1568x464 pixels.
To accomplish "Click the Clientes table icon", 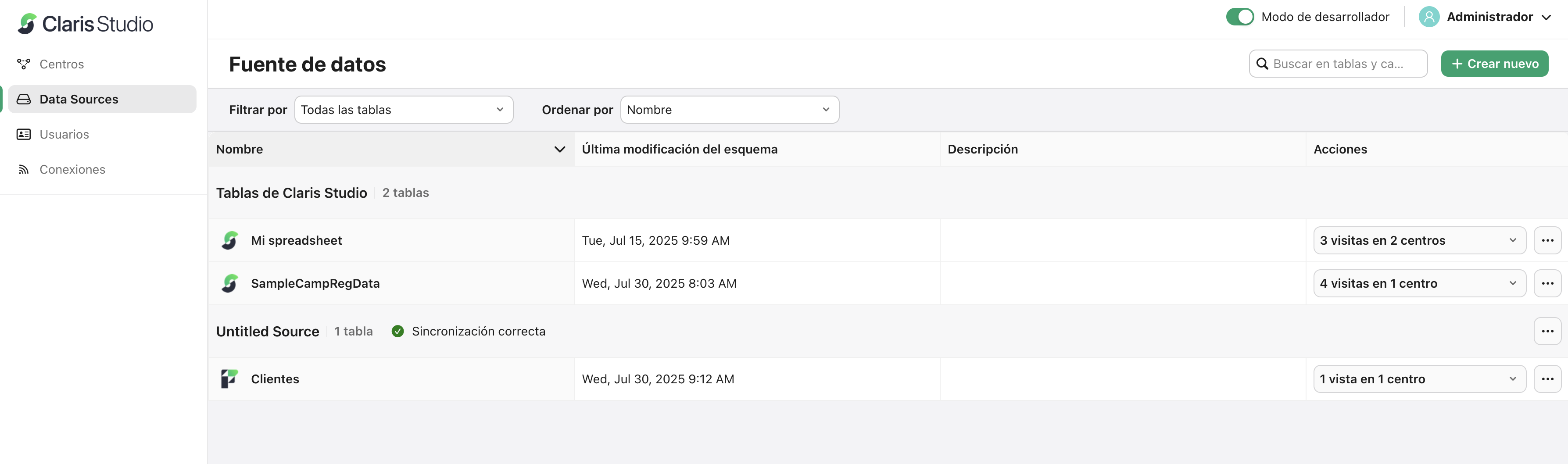I will (x=229, y=379).
